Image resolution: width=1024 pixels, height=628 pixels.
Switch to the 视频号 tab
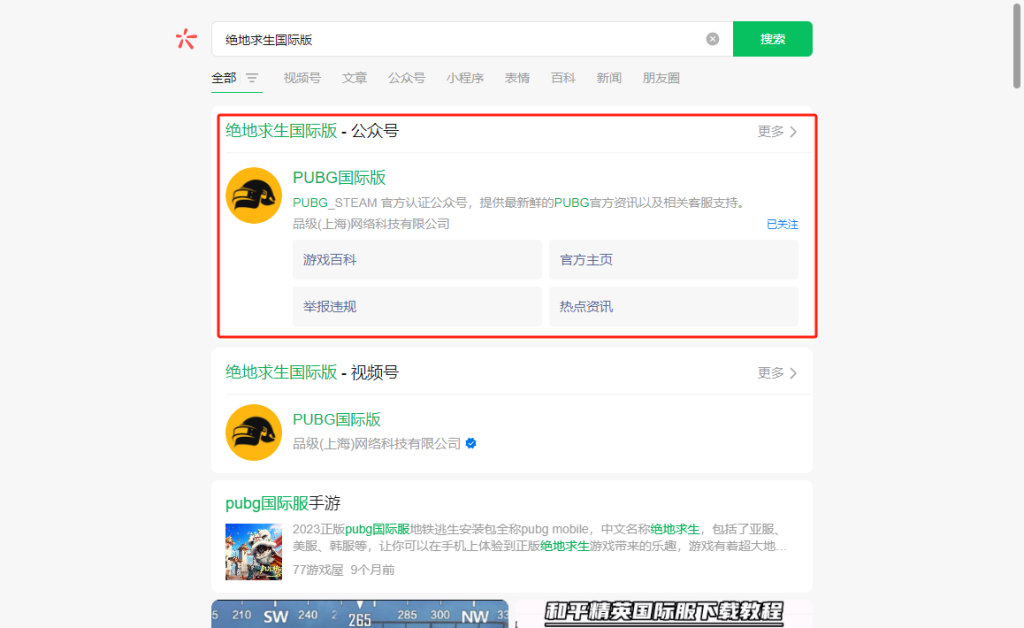[302, 77]
